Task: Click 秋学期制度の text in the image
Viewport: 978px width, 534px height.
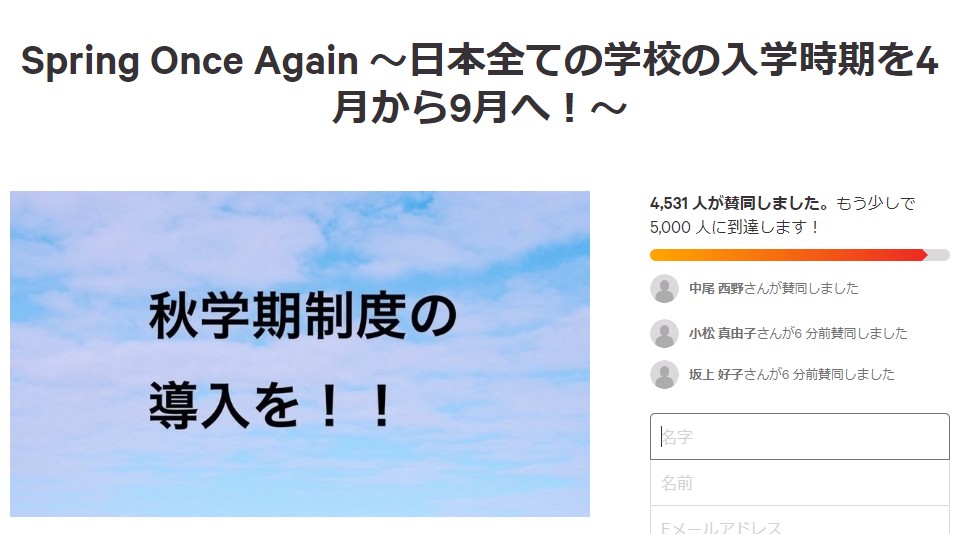Action: 303,316
